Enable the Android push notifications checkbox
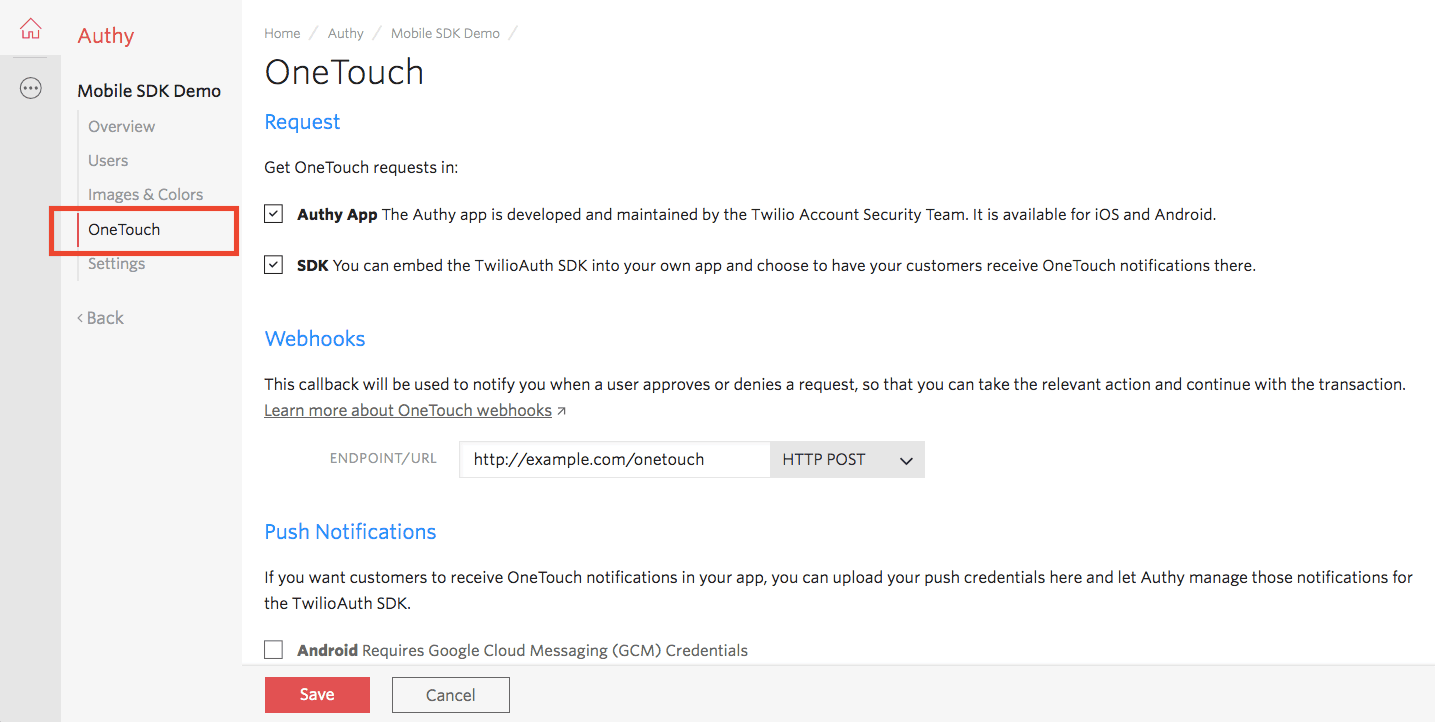This screenshot has width=1435, height=722. [x=274, y=650]
